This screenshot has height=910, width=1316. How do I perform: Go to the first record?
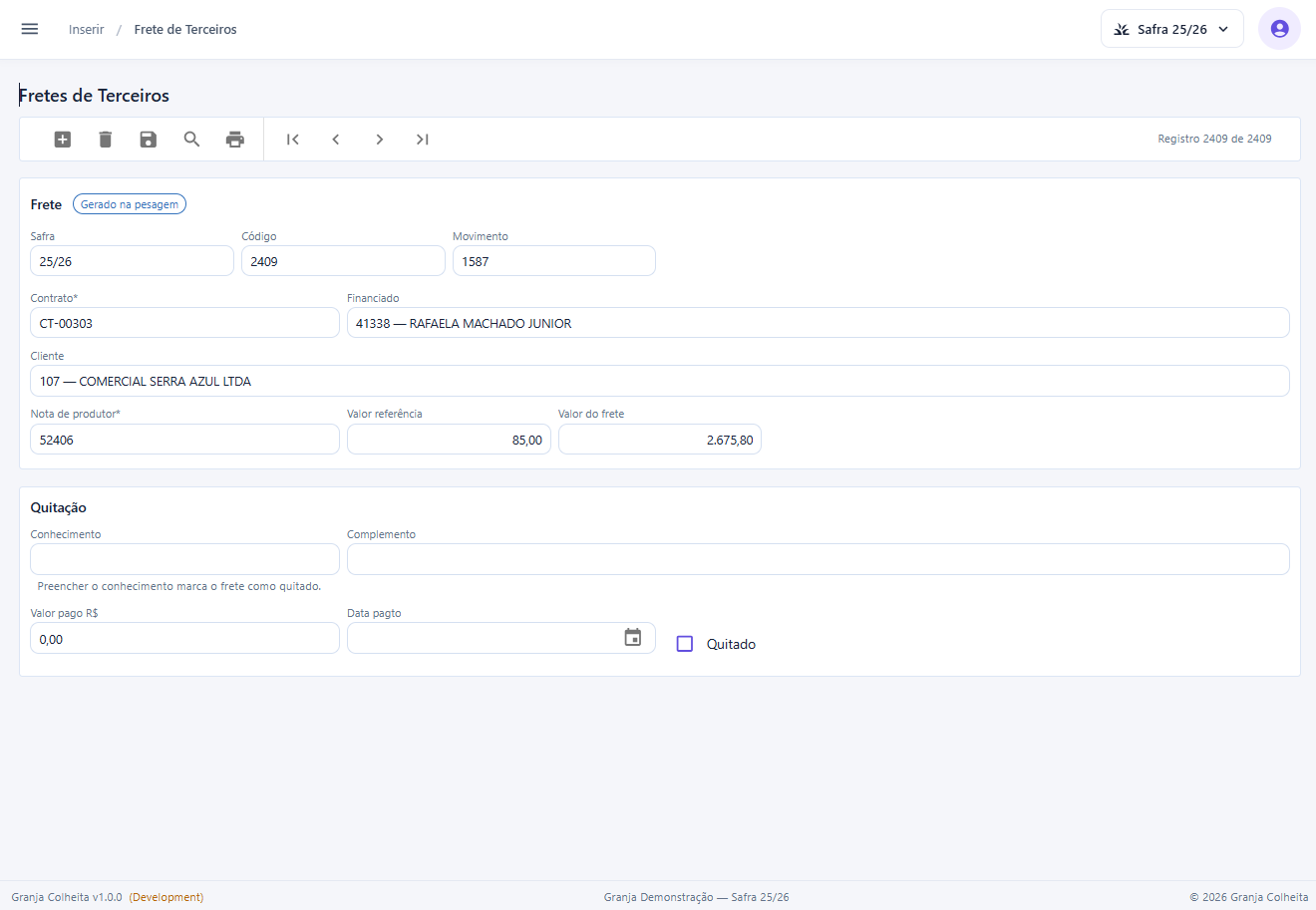(x=293, y=140)
